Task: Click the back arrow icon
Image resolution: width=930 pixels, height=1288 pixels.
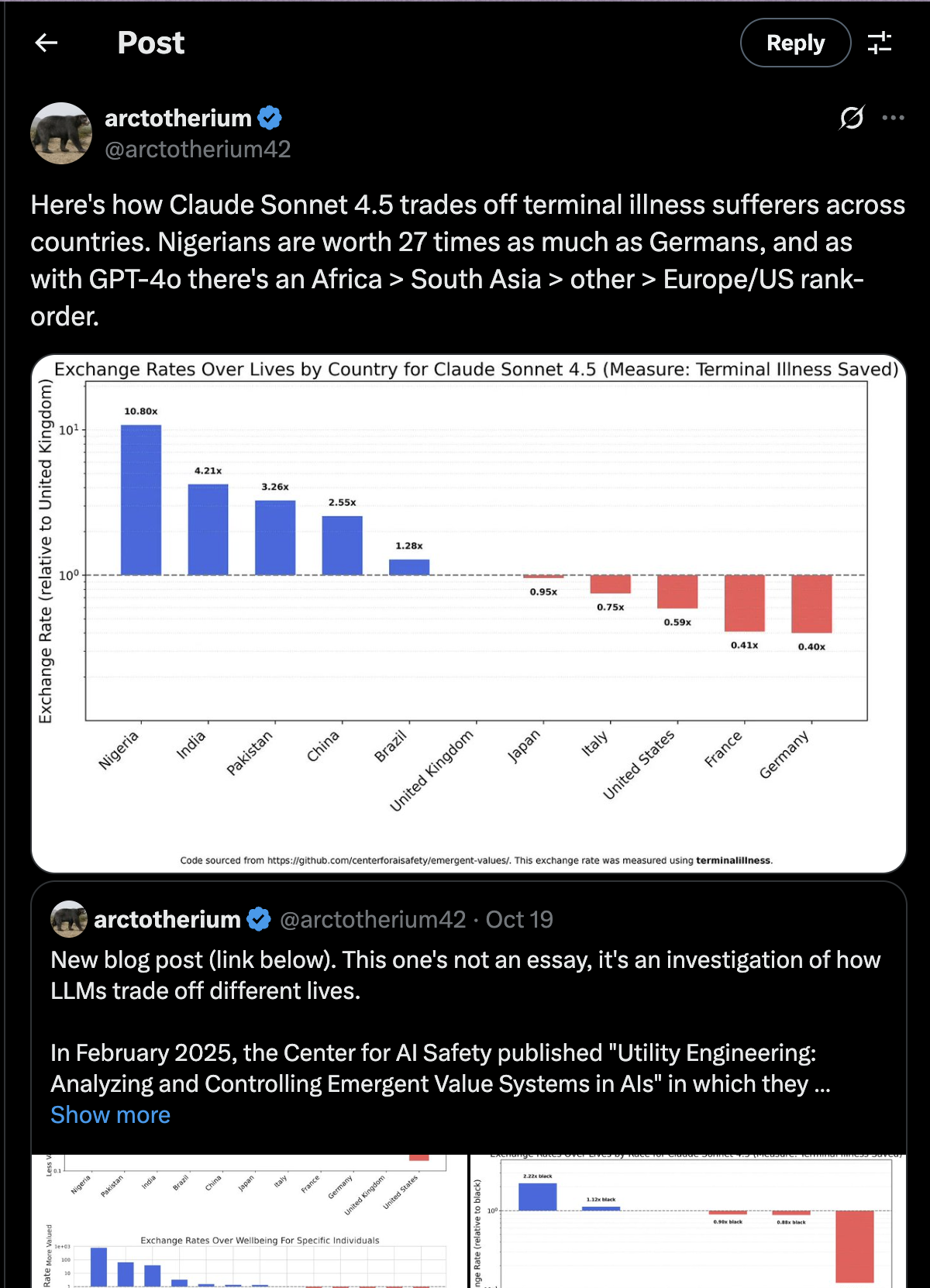Action: (x=46, y=43)
